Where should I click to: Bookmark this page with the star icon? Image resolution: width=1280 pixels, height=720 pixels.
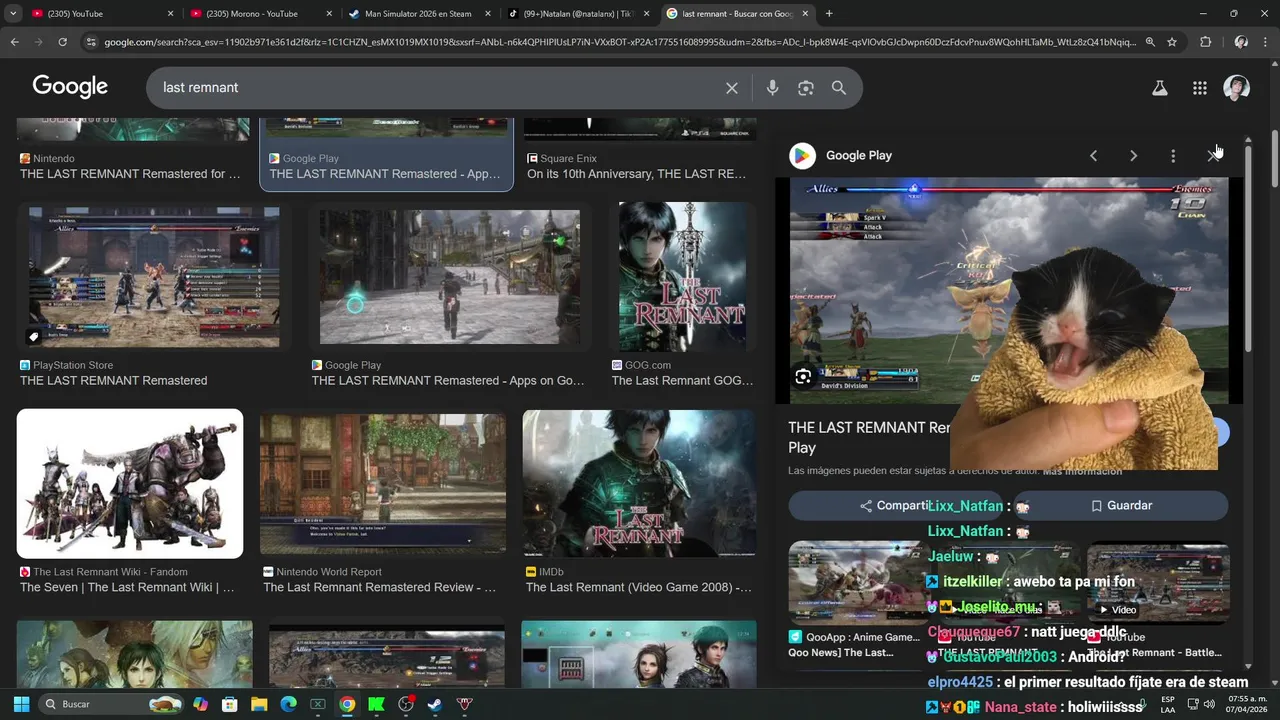point(1172,42)
